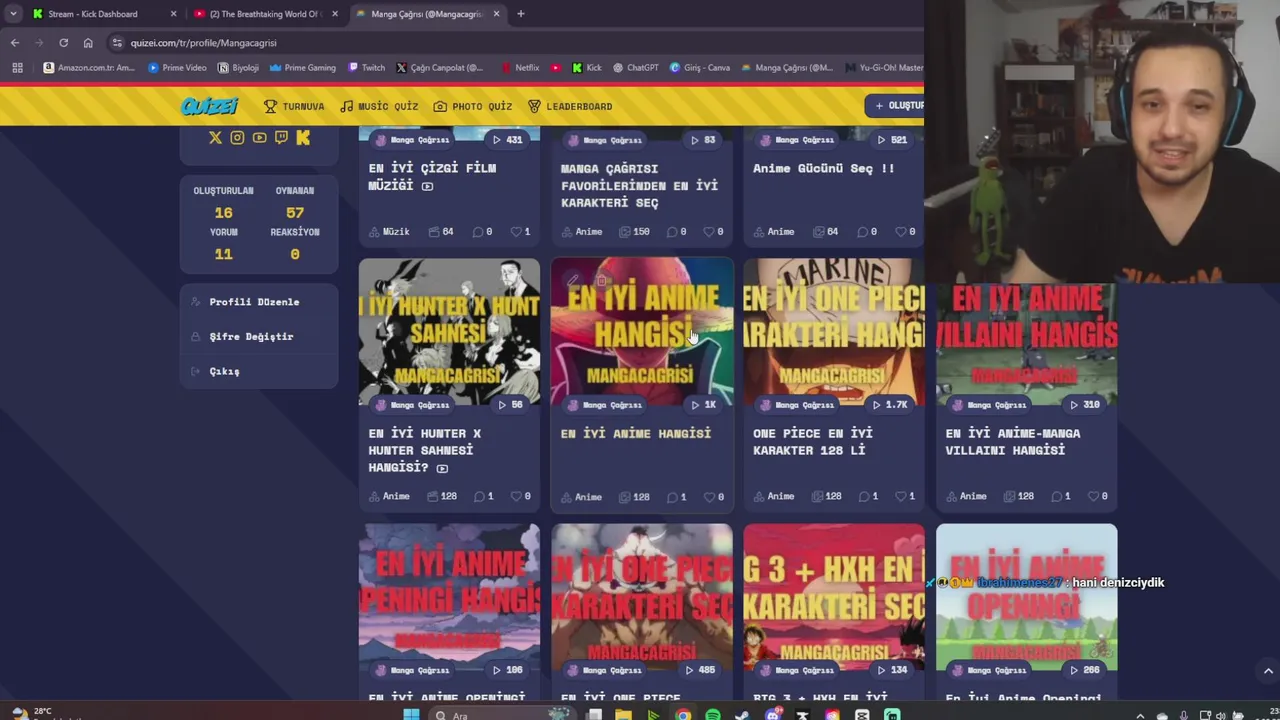
Task: Click Profili Düzenle in sidebar
Action: coord(254,302)
